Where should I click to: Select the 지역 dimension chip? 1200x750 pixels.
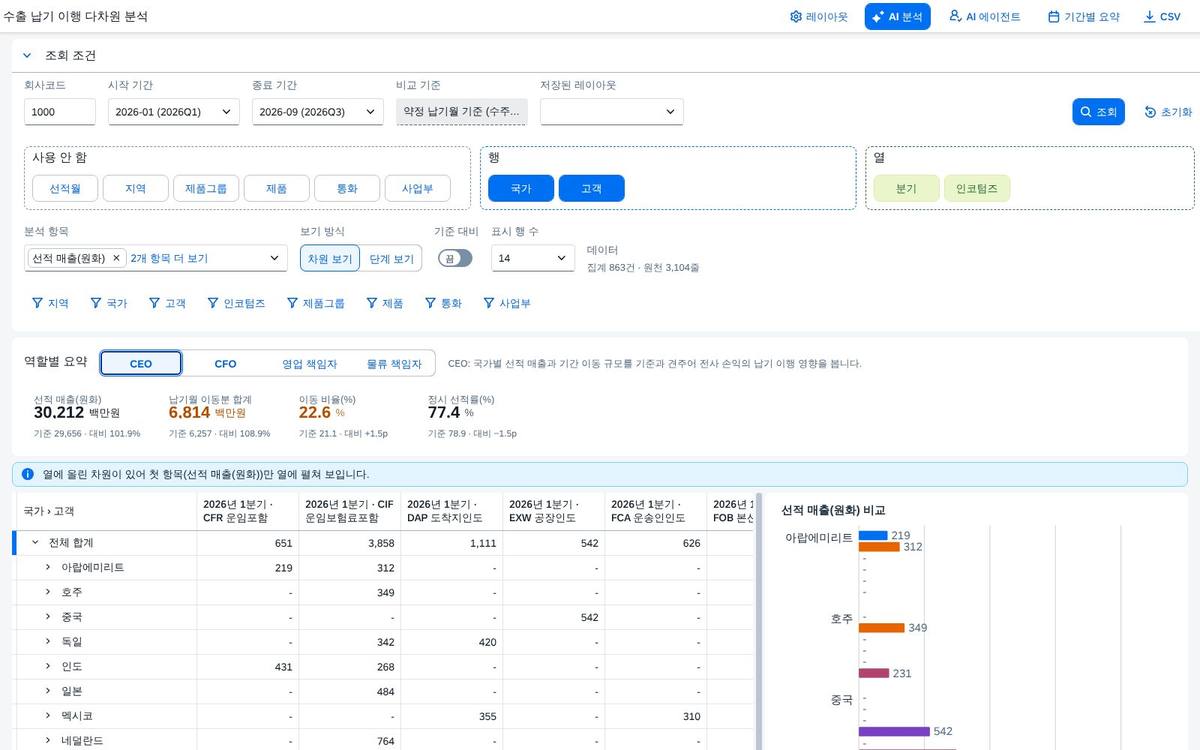tap(135, 188)
